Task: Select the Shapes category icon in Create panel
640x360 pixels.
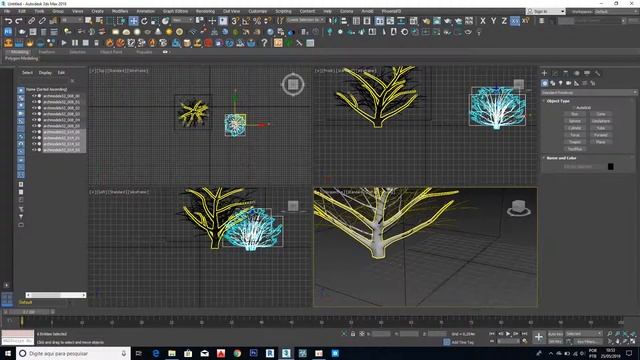Action: tap(553, 83)
